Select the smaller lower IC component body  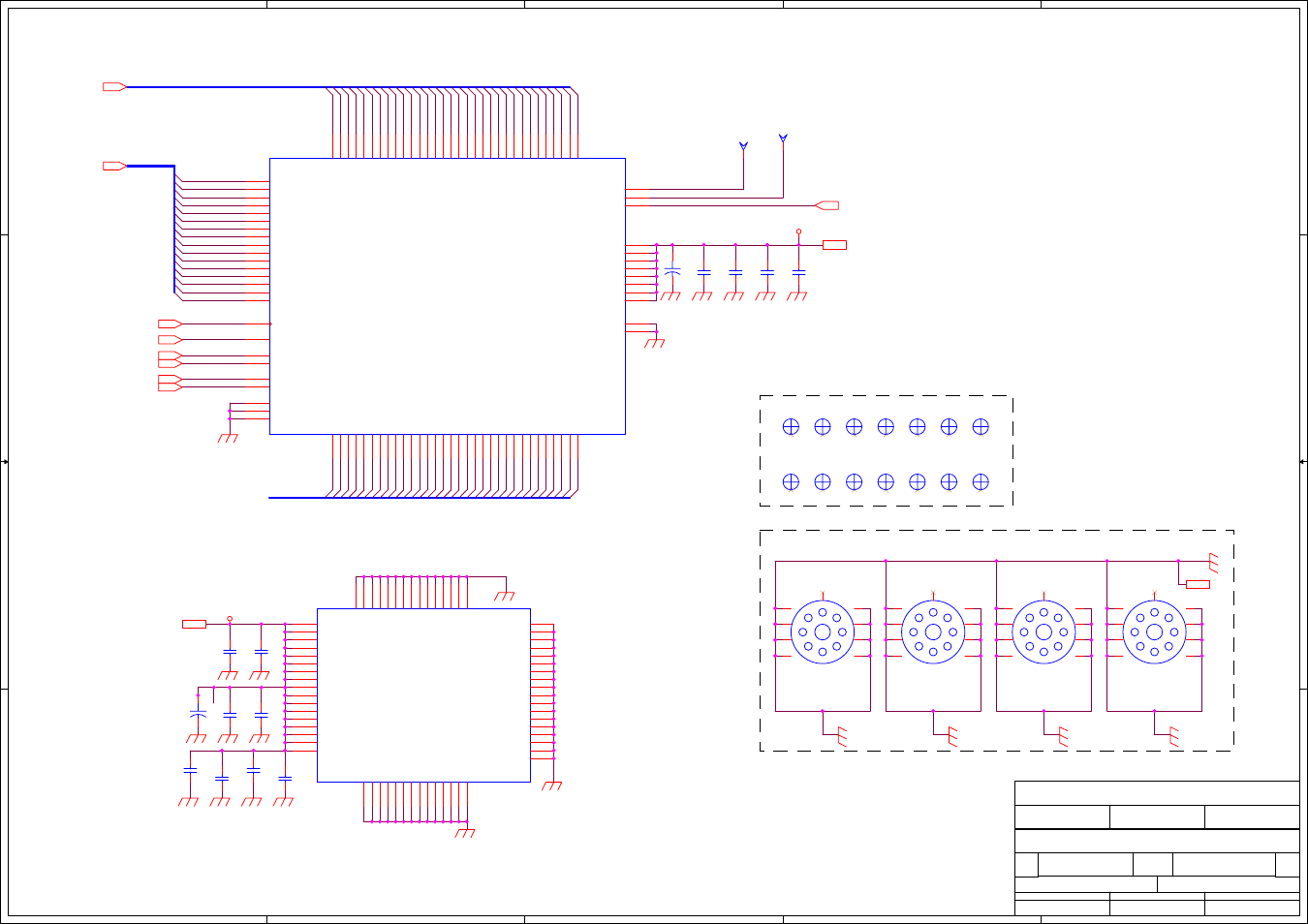[x=423, y=695]
